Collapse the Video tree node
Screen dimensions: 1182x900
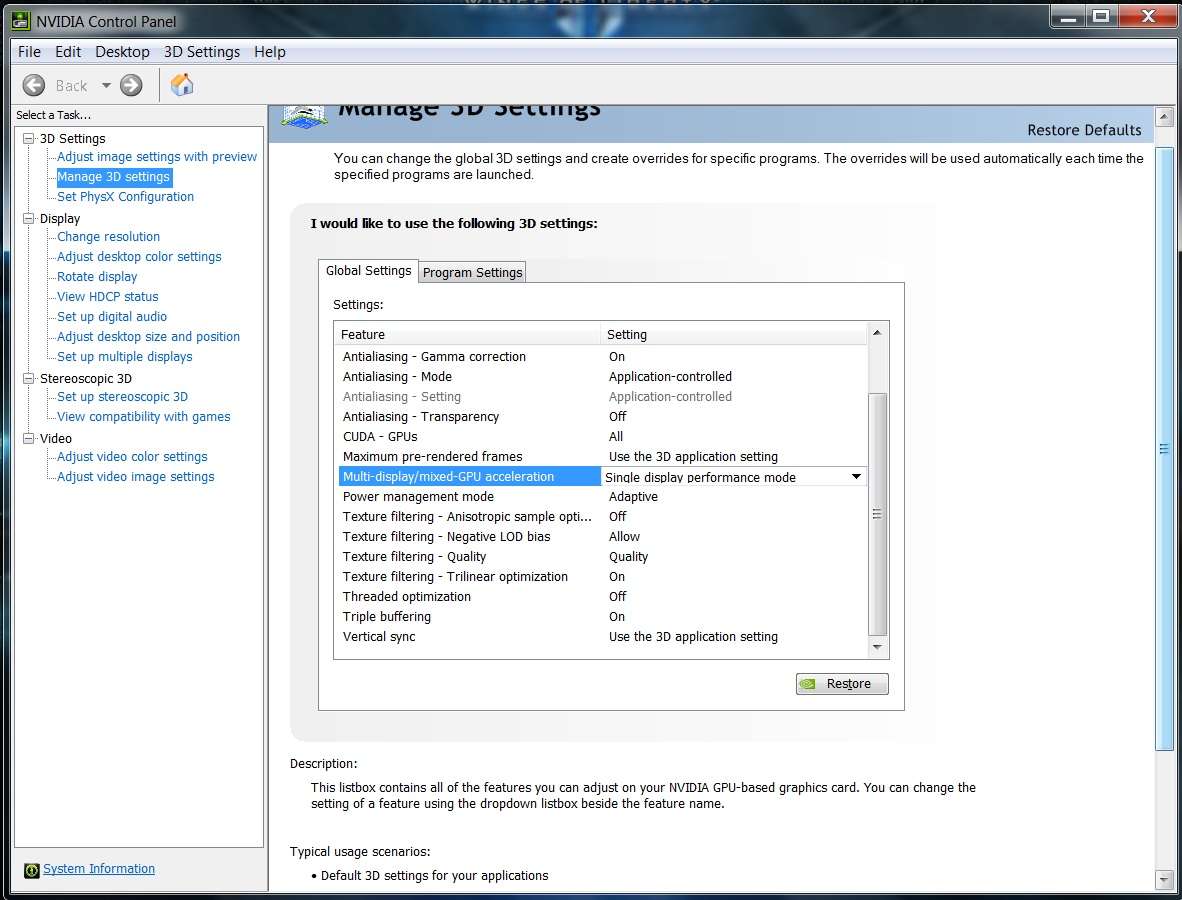click(29, 438)
